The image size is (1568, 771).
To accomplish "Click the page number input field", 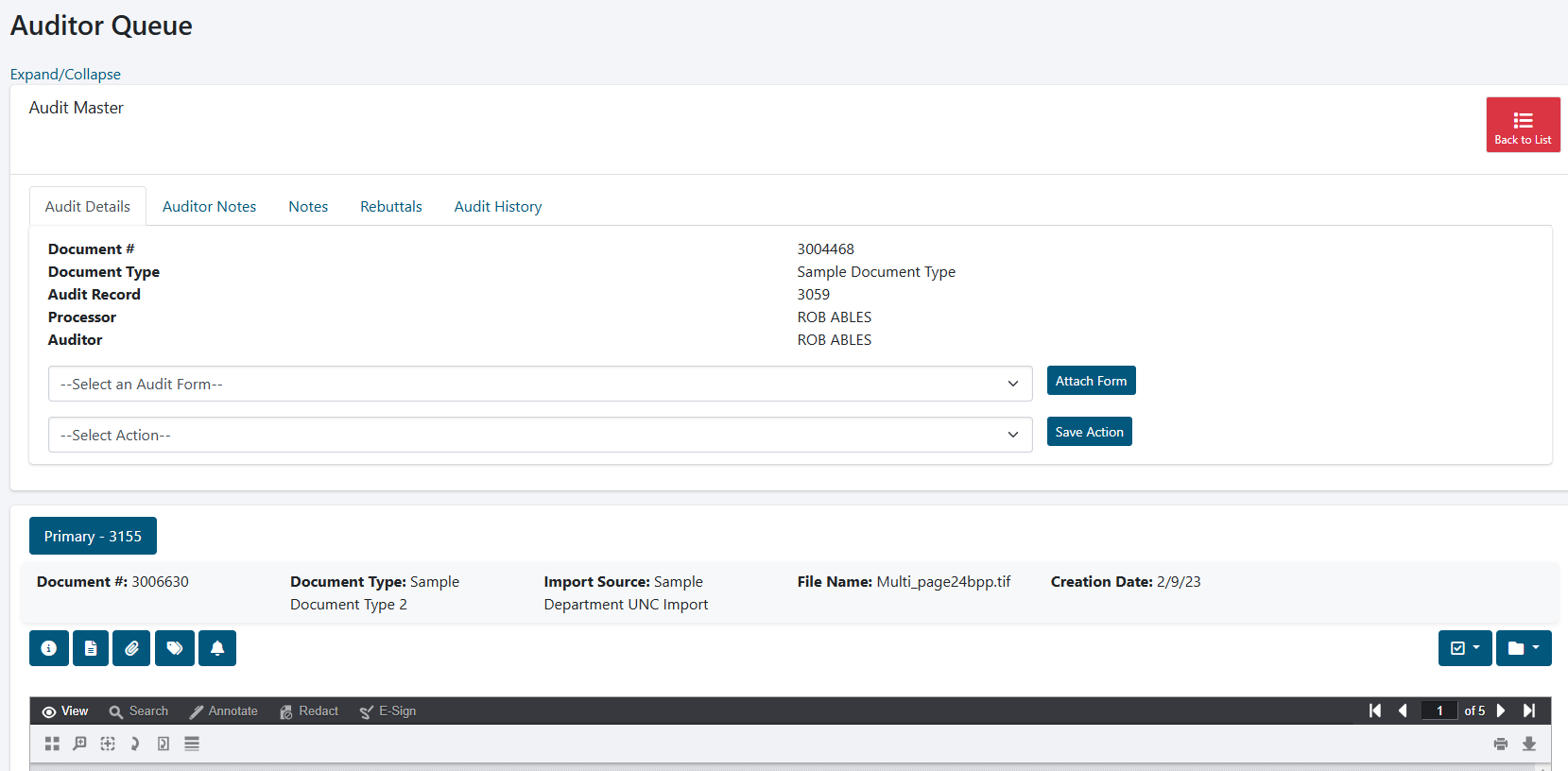I will click(x=1439, y=711).
